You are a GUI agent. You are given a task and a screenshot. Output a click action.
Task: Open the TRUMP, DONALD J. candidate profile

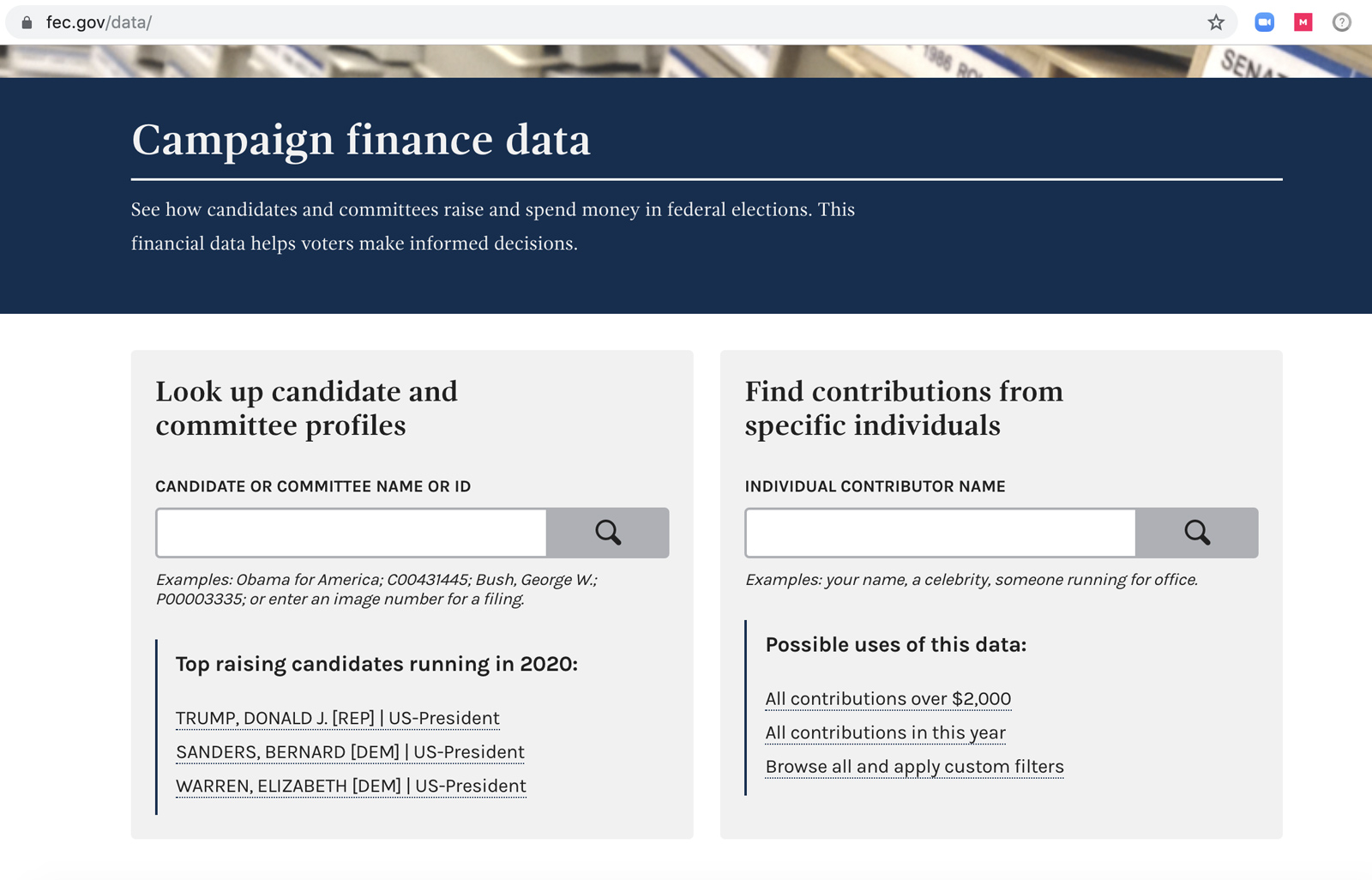337,718
